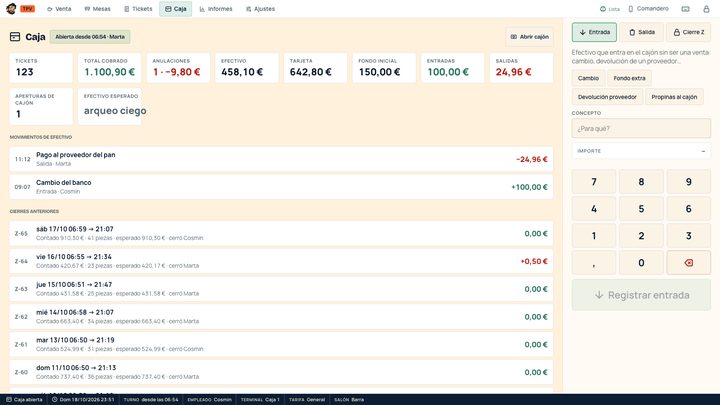
Task: Tap keypad digit 7
Action: click(594, 182)
